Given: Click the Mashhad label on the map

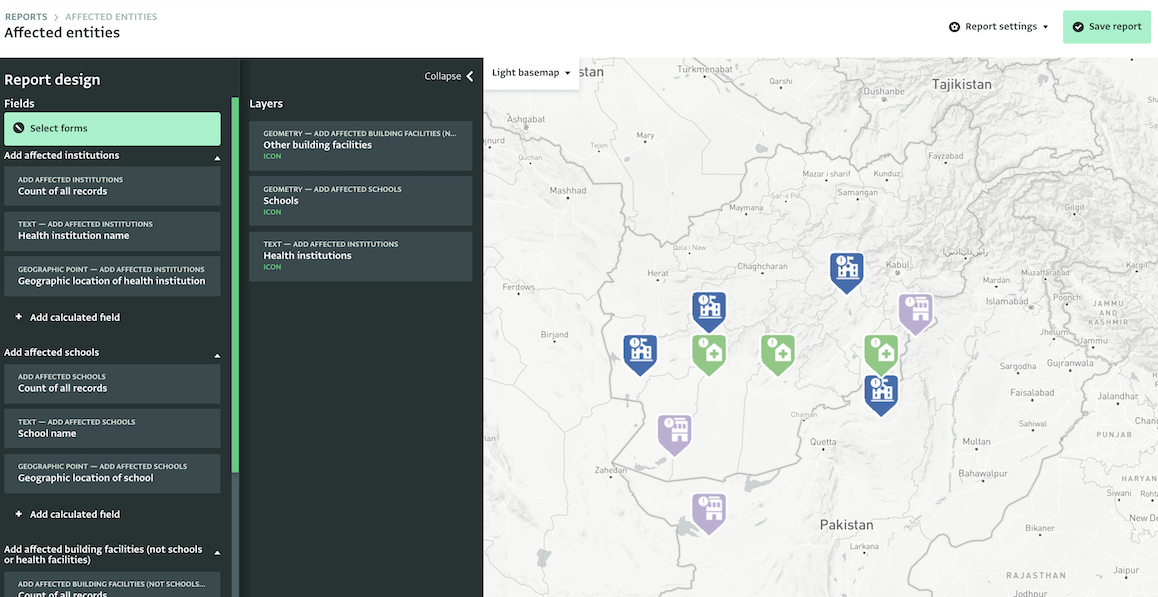Looking at the screenshot, I should pos(567,191).
